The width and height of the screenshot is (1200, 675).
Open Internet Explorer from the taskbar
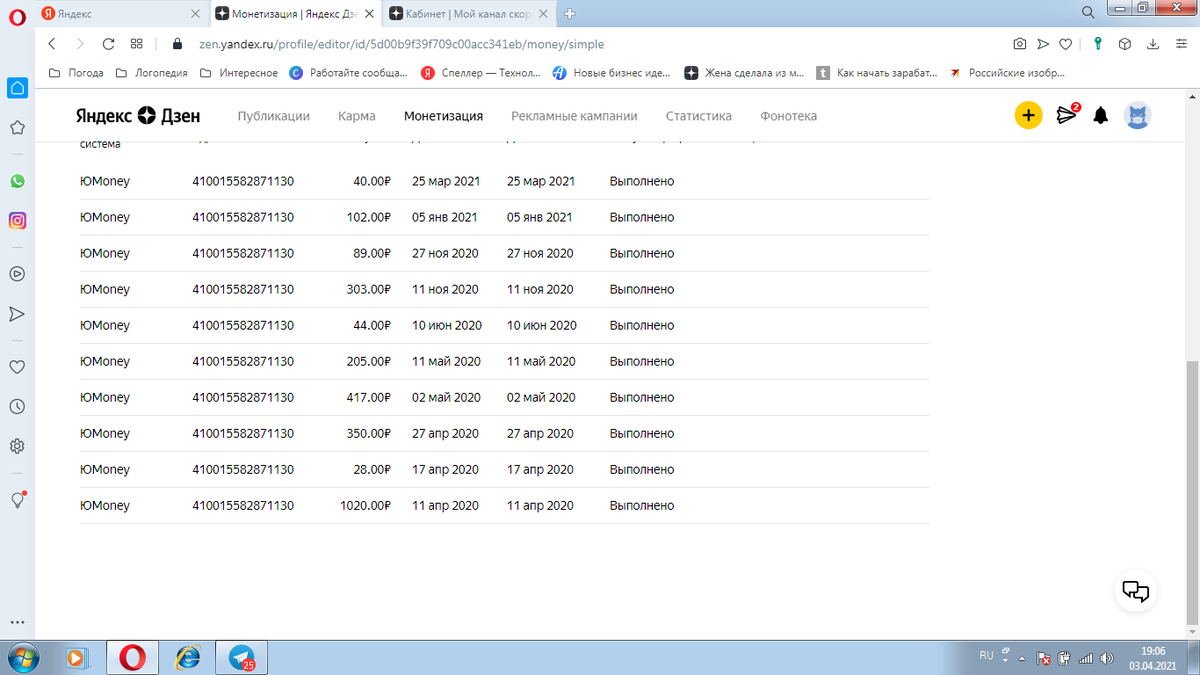point(187,658)
